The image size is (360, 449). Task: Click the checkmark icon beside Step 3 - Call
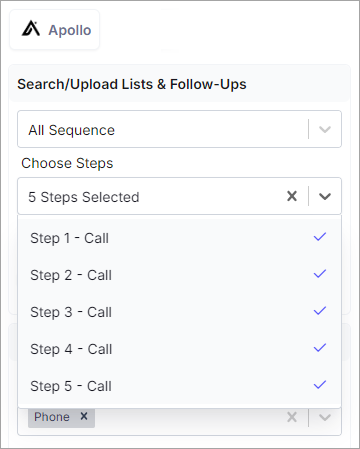pyautogui.click(x=320, y=311)
